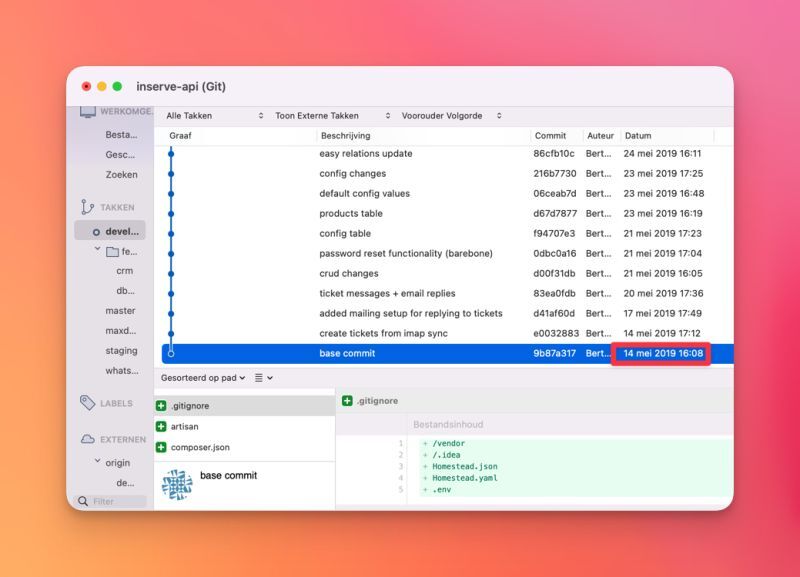Click the Externen cloud icon
This screenshot has height=577, width=800.
(87, 439)
